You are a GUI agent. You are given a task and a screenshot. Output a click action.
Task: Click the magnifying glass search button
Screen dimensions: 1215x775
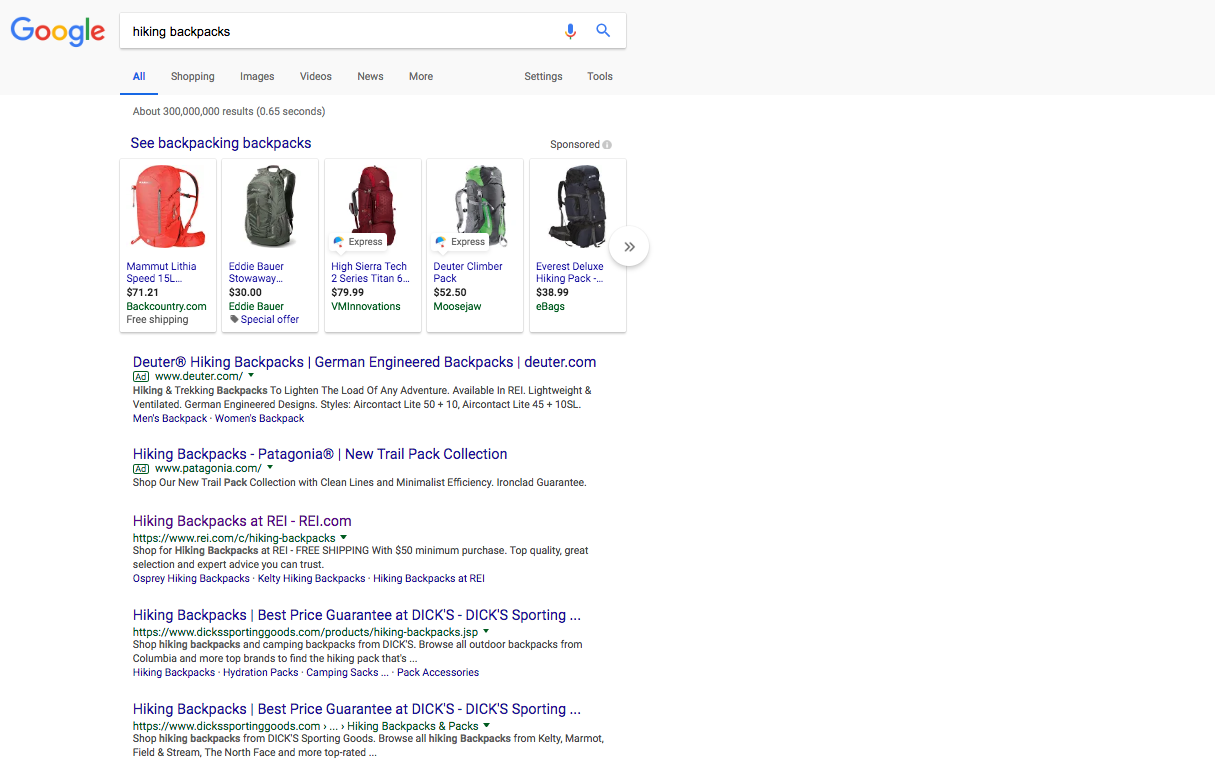point(603,31)
